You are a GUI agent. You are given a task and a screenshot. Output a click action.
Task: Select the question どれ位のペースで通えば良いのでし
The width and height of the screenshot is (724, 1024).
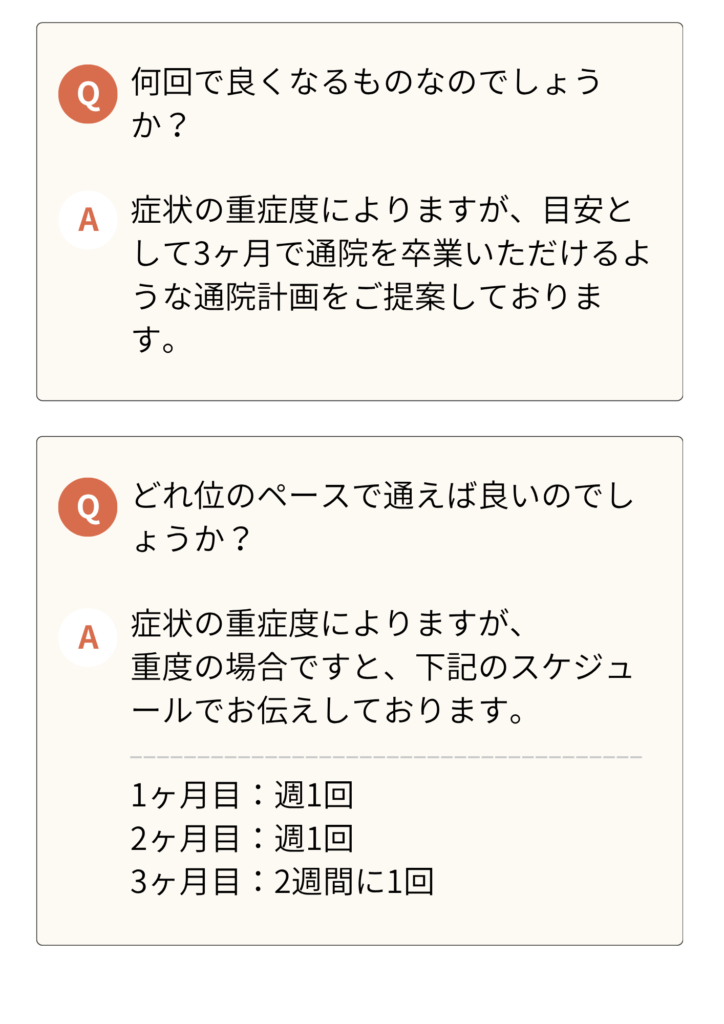382,497
